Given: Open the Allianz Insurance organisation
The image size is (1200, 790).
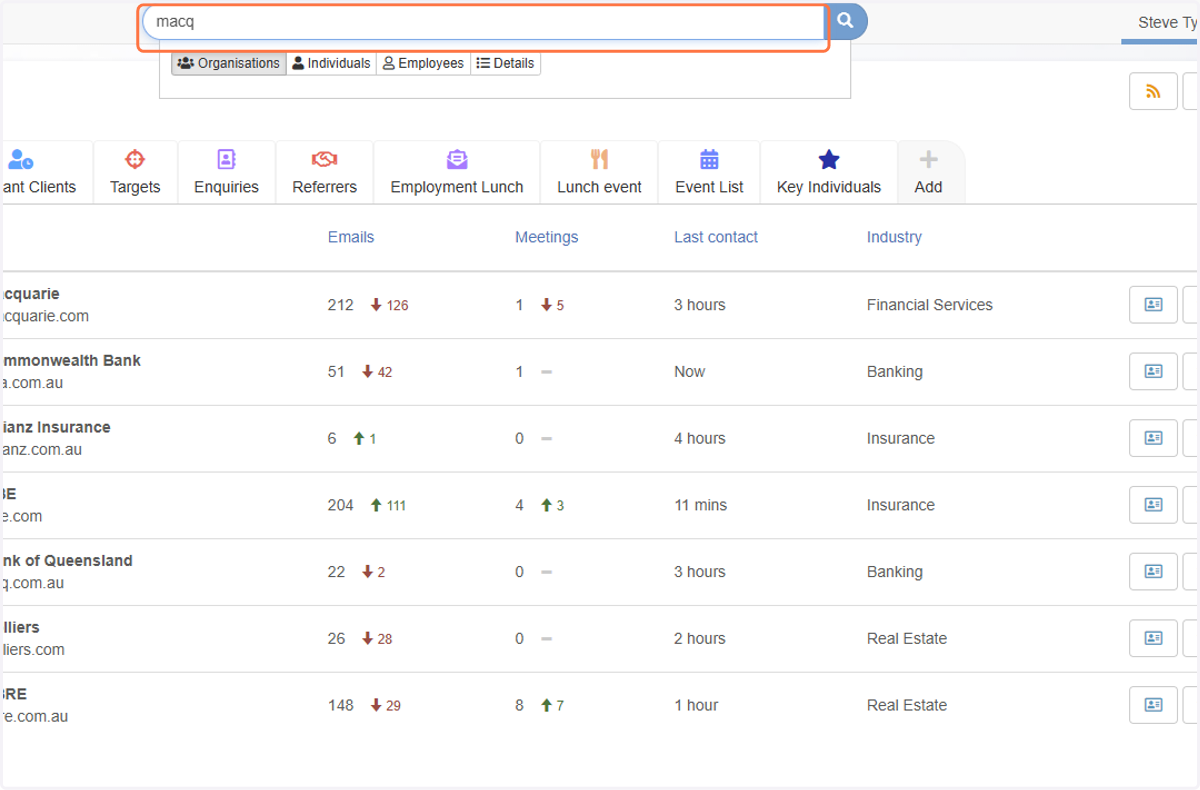Looking at the screenshot, I should [x=55, y=427].
